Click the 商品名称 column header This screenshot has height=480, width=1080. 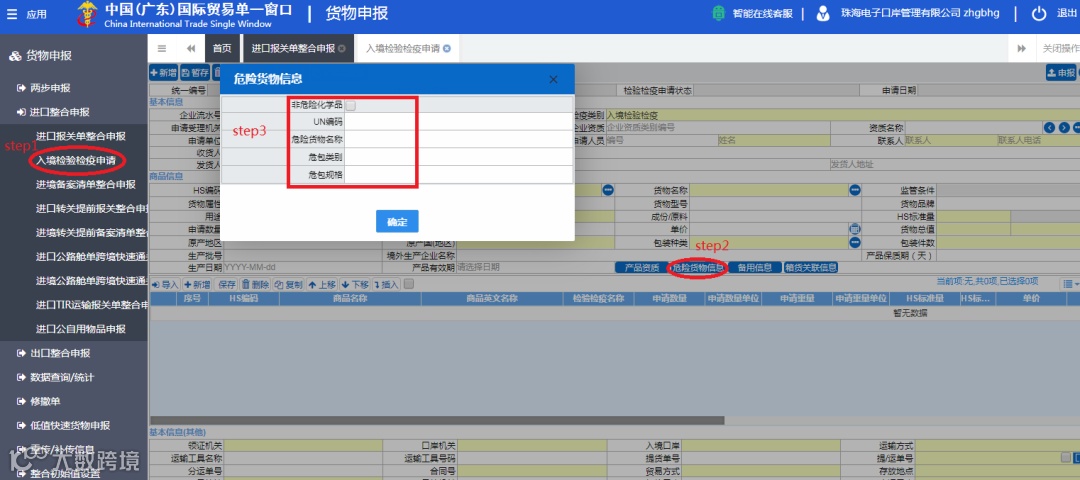[x=349, y=299]
